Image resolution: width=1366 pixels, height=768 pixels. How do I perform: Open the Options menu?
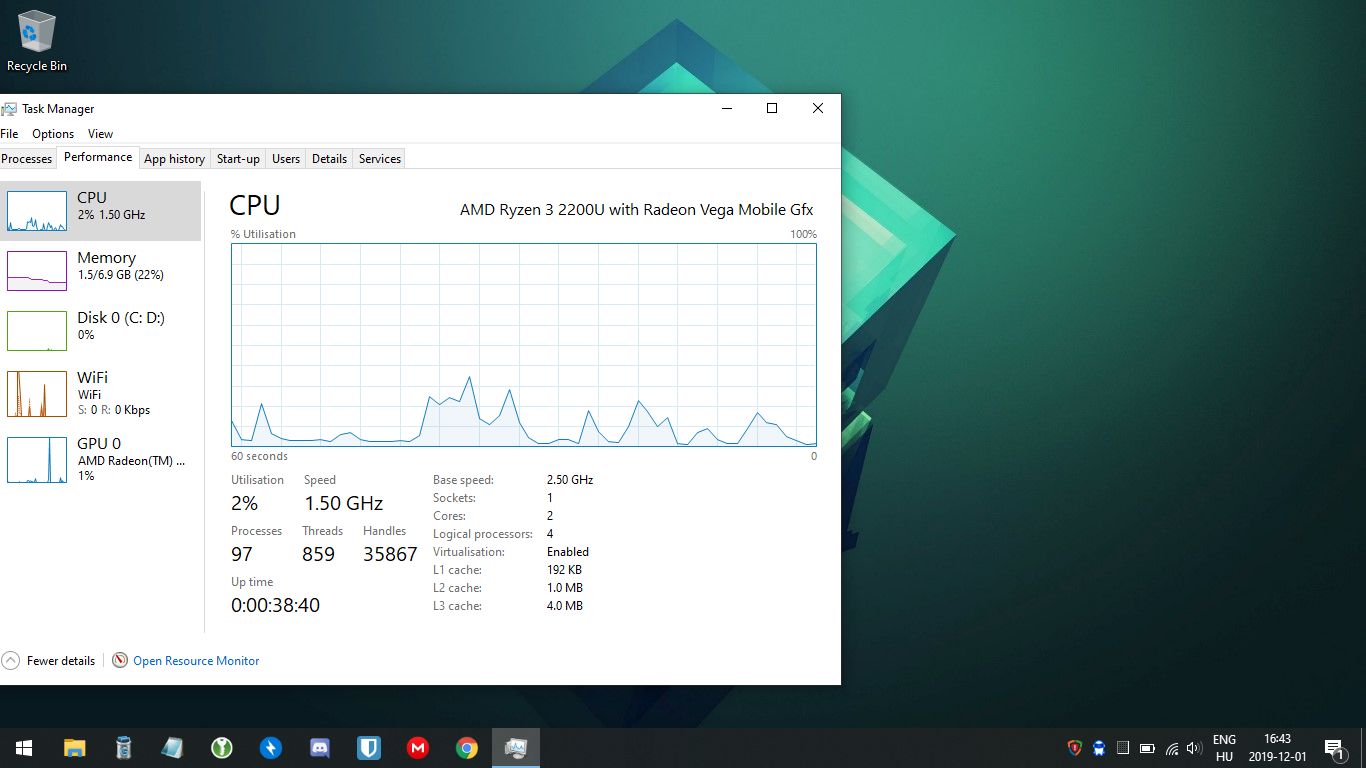(53, 134)
